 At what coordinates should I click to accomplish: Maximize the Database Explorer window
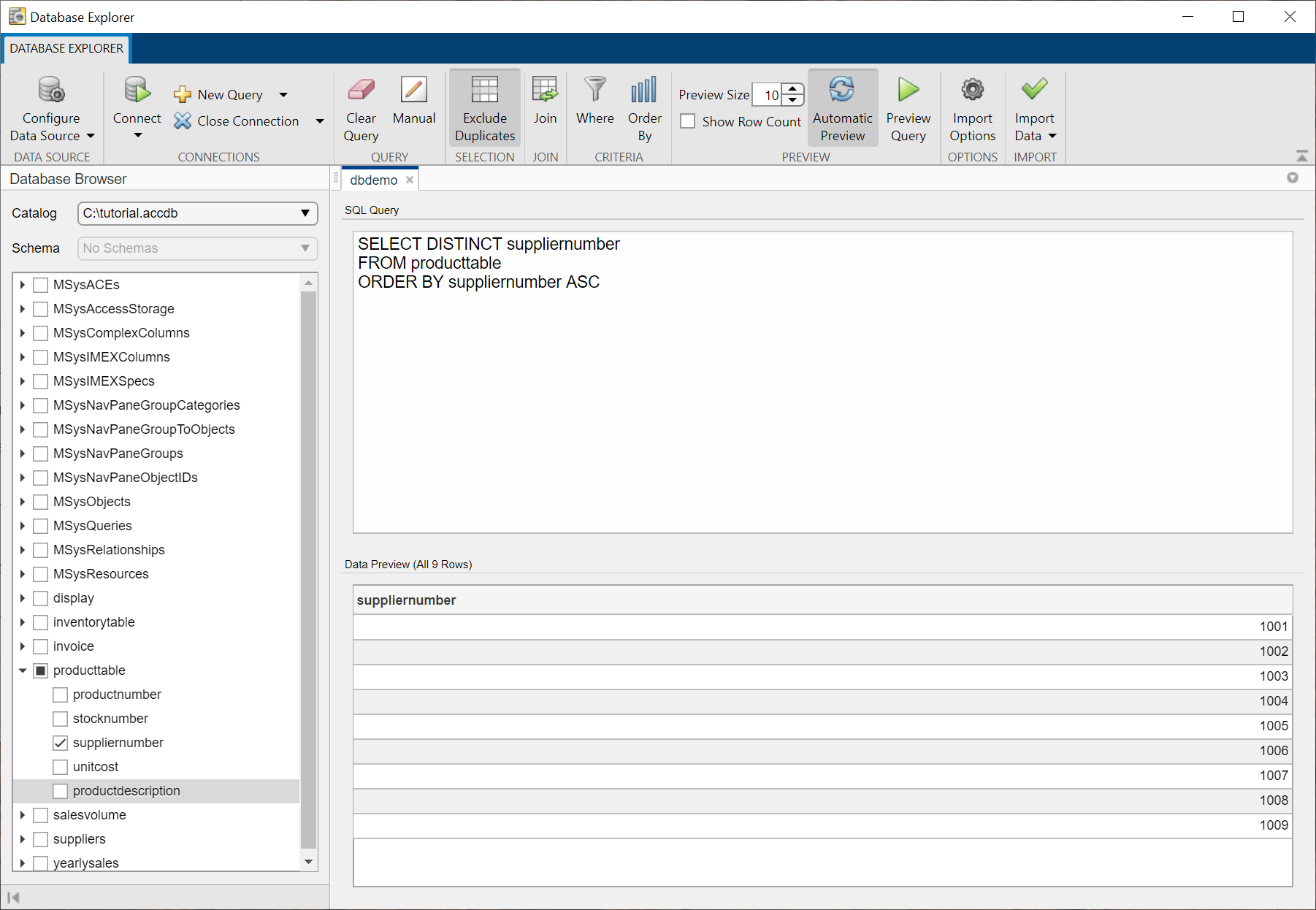coord(1238,16)
